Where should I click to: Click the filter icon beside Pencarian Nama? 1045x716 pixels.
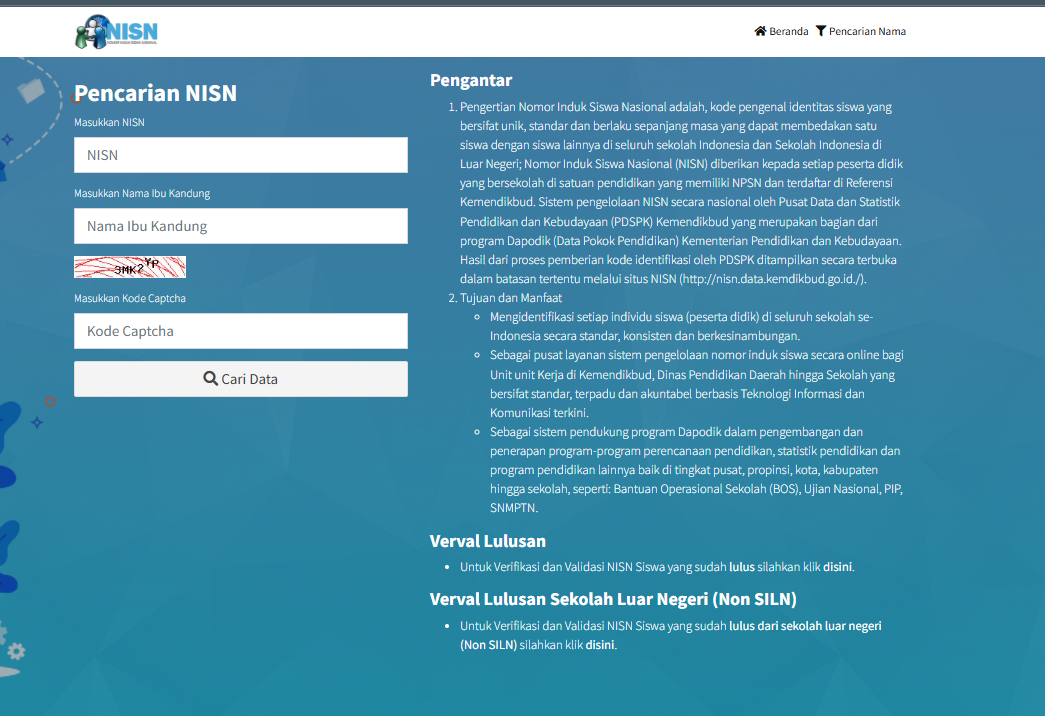[x=821, y=31]
